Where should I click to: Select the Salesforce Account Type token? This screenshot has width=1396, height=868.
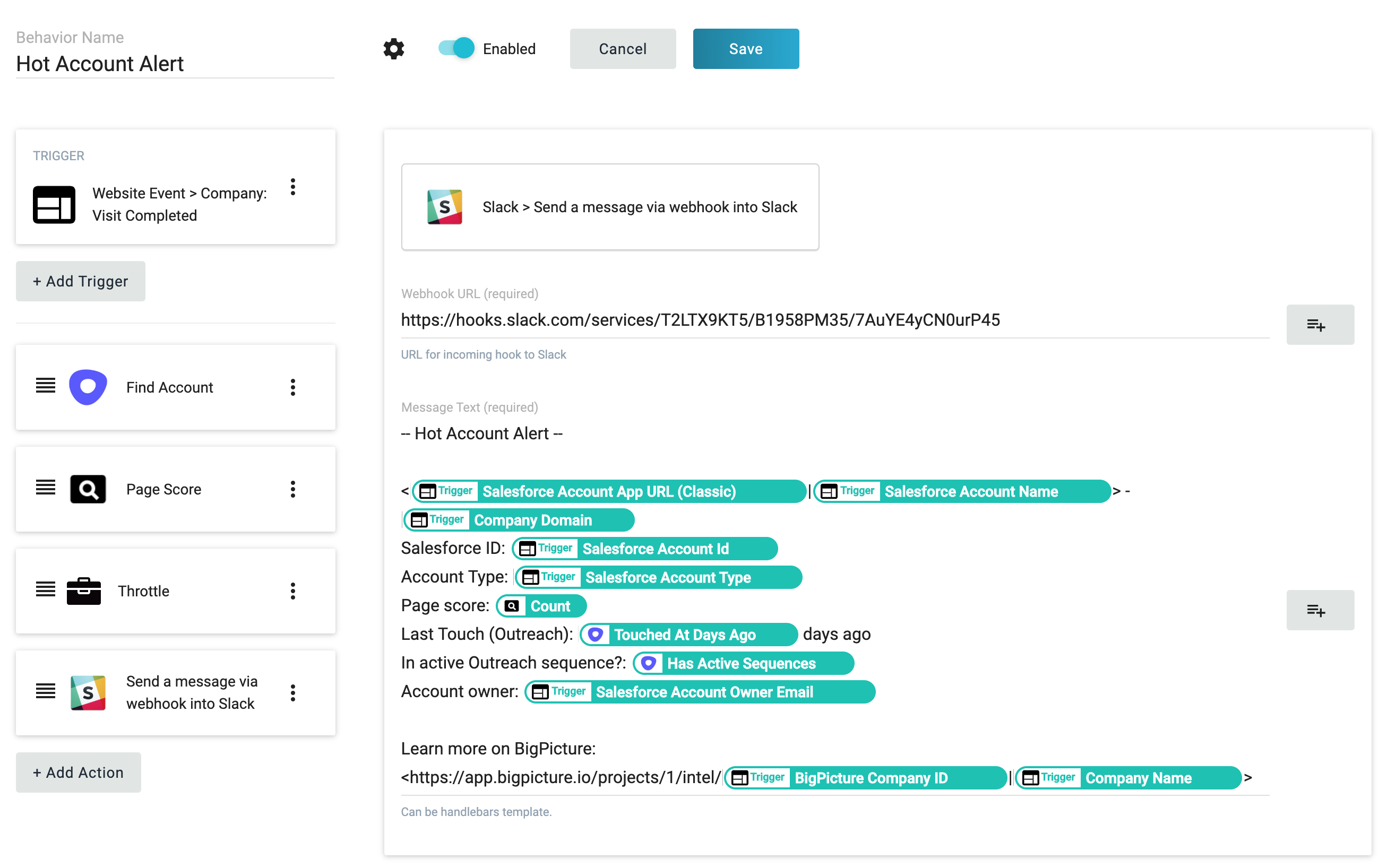tap(659, 578)
